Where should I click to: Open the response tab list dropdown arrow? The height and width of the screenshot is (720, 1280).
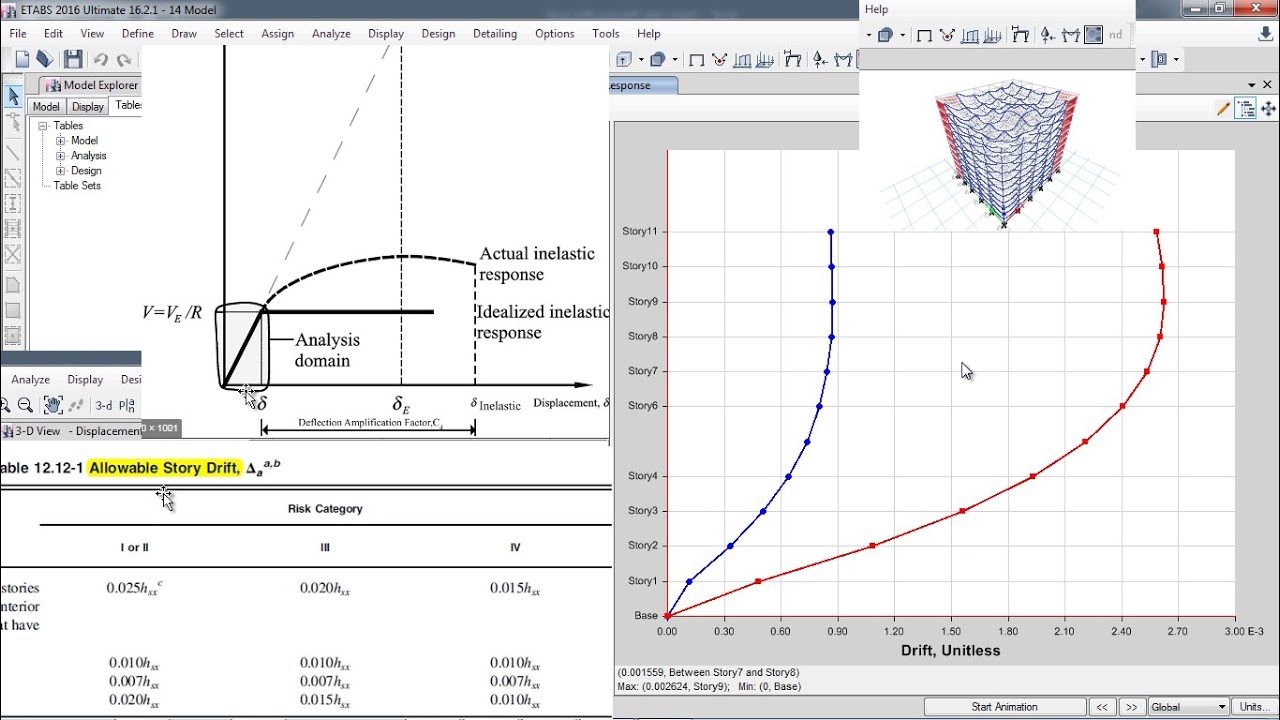(x=1250, y=85)
